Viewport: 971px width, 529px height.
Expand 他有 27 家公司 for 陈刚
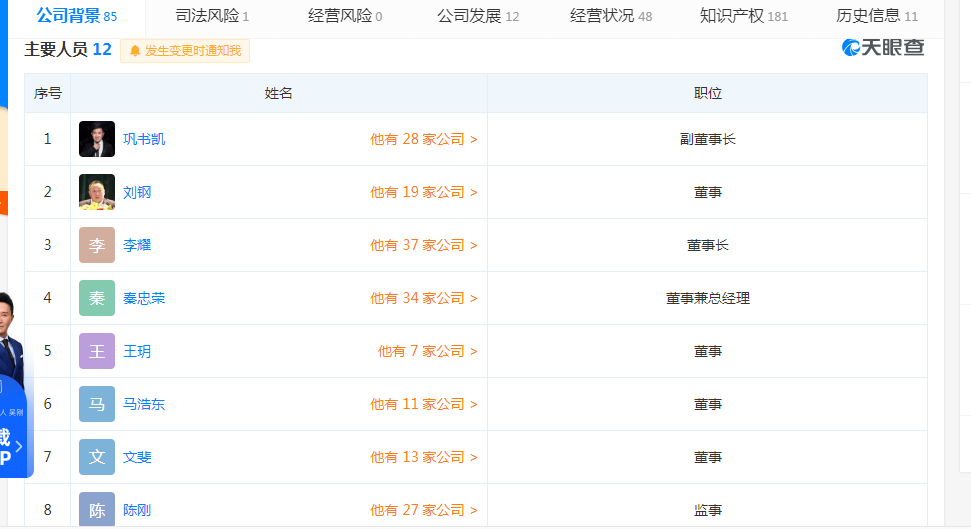click(424, 510)
